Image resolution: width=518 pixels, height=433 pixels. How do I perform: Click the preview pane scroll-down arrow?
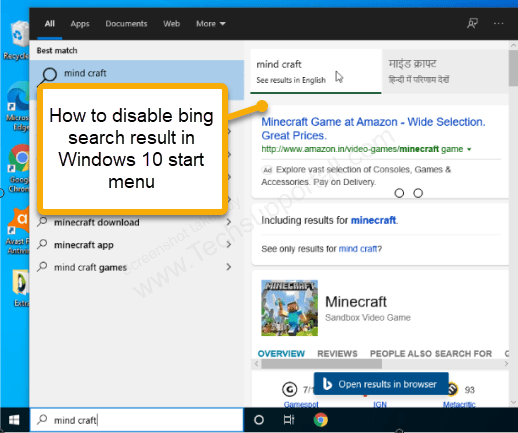(x=513, y=402)
